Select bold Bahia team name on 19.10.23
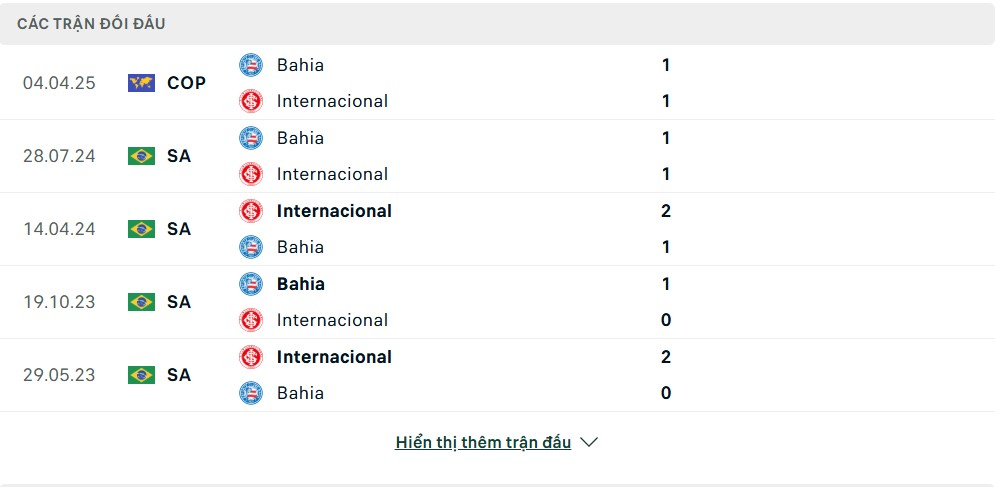This screenshot has width=996, height=487. coord(300,284)
